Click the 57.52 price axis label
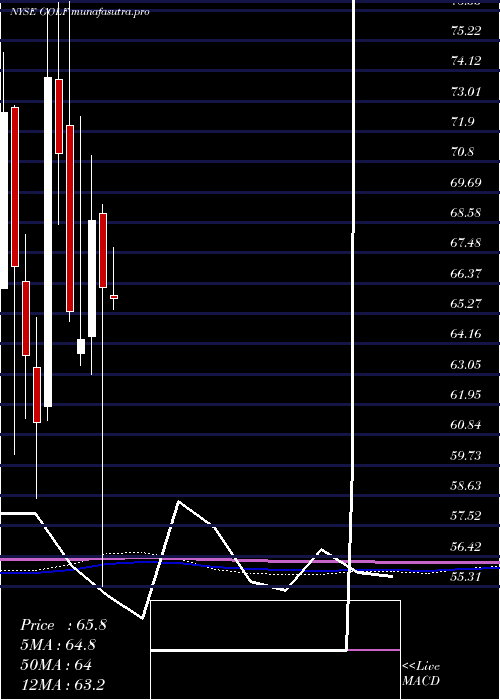Screen dimensions: 500x700 click(466, 517)
